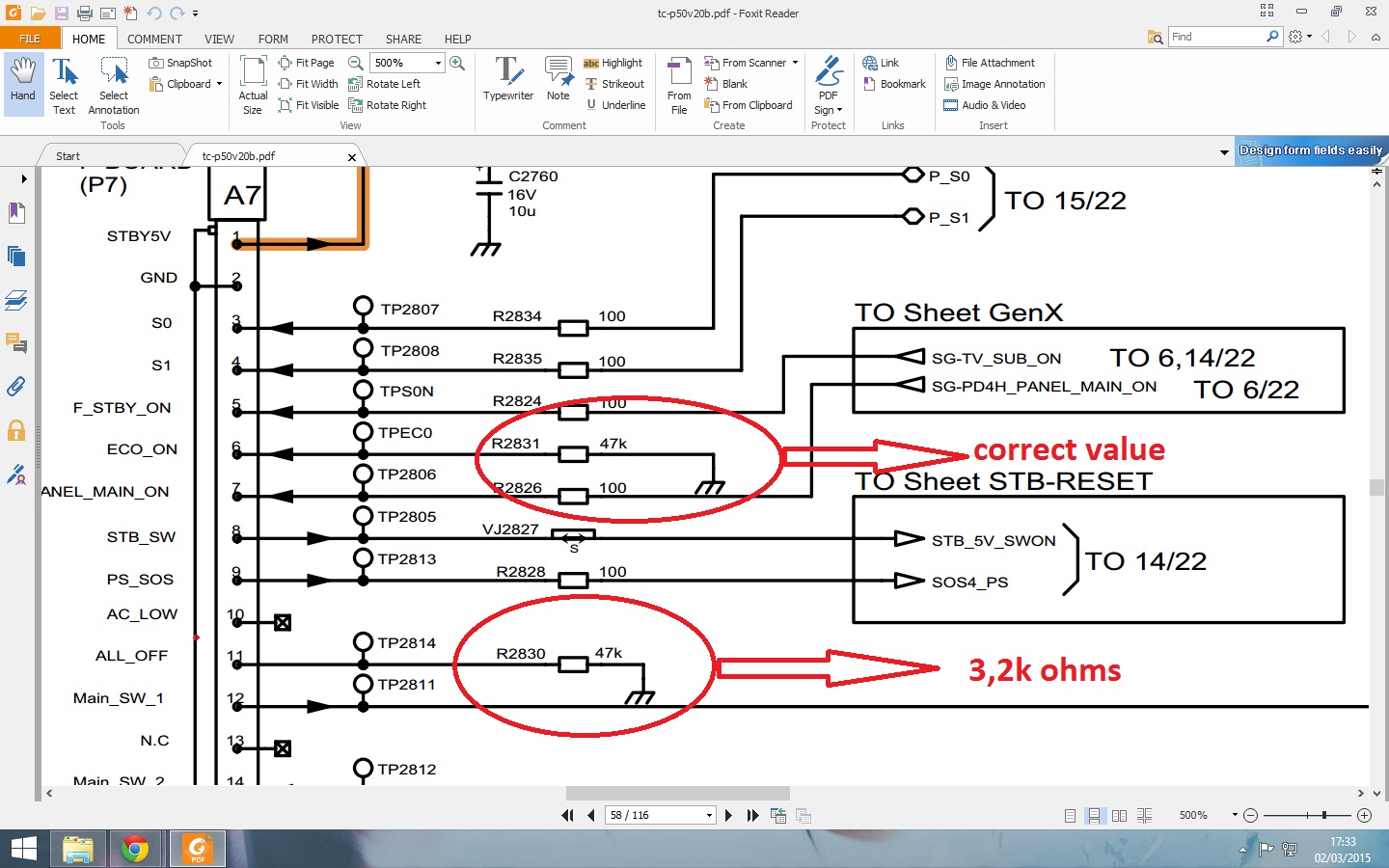Toggle continuous page view mode
The height and width of the screenshot is (868, 1389).
pos(1094,816)
